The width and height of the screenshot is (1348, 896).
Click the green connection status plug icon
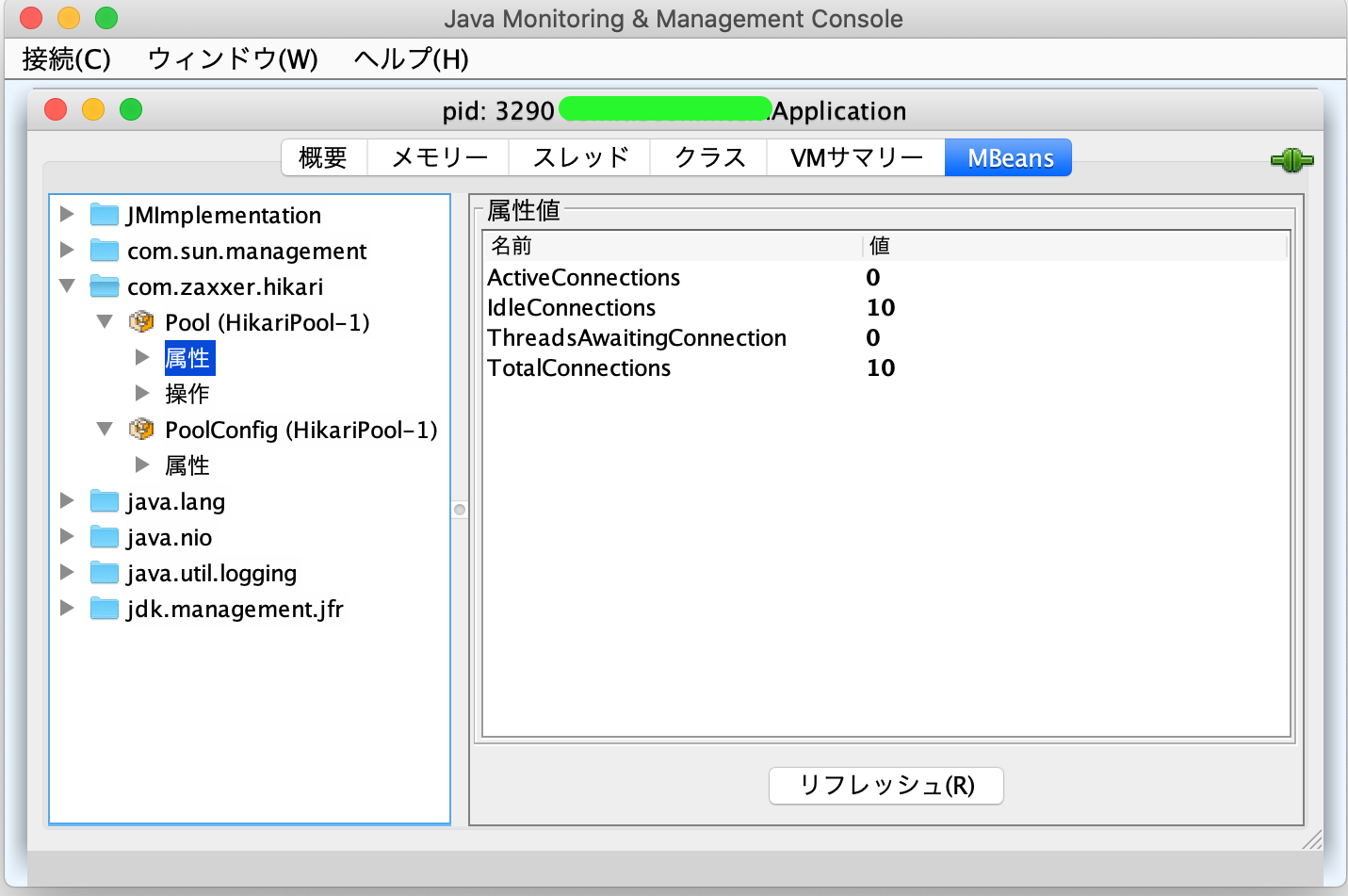(1291, 159)
